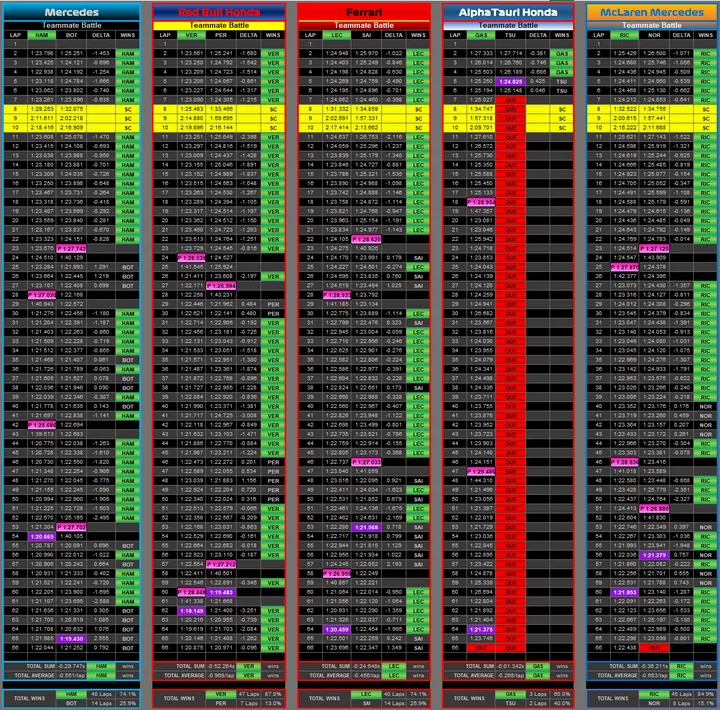Screen dimensions: 720x710
Task: Select the yellow Teammate Battle bar under Red Bull
Action: click(219, 25)
